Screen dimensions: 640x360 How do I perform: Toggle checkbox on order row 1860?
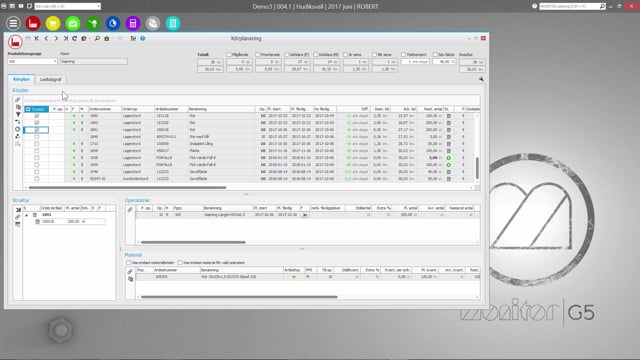coord(37,116)
